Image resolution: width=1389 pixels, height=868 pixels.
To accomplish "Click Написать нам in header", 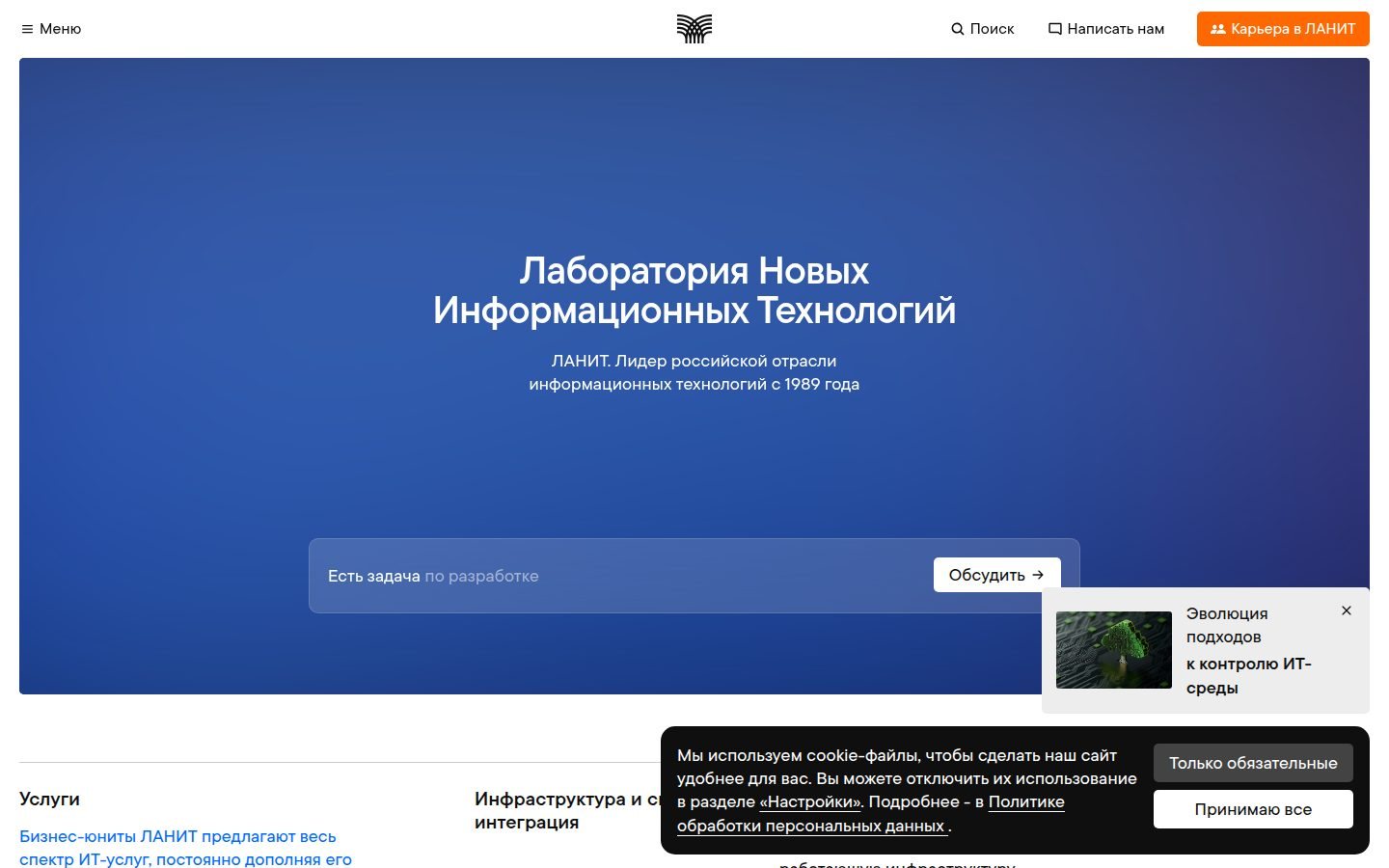I will [x=1106, y=29].
